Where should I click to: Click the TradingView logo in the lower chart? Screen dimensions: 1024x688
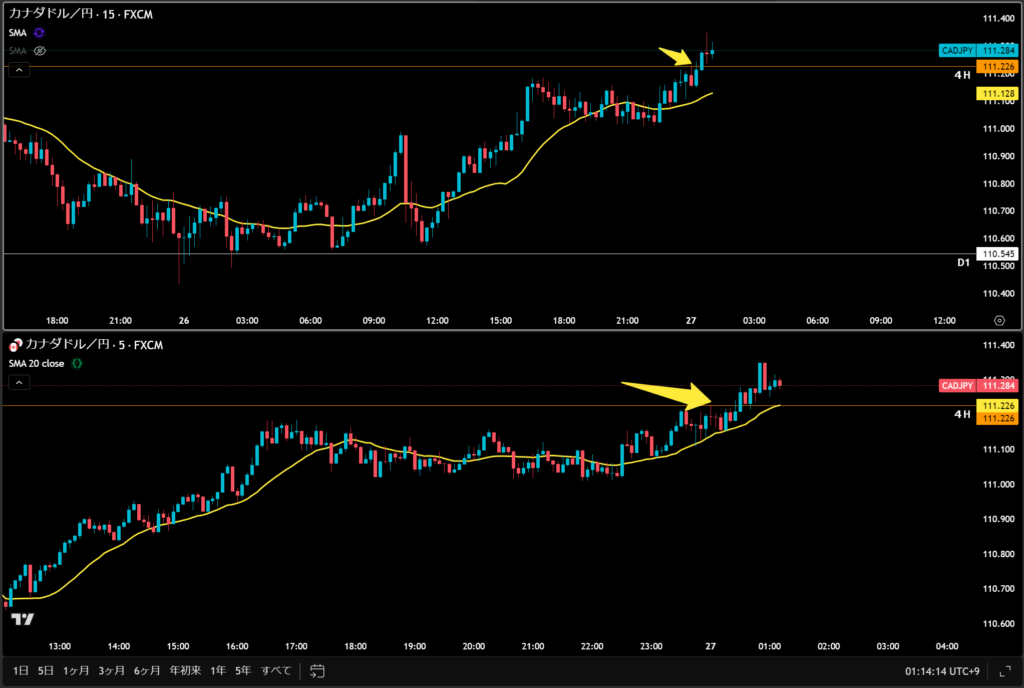point(23,619)
